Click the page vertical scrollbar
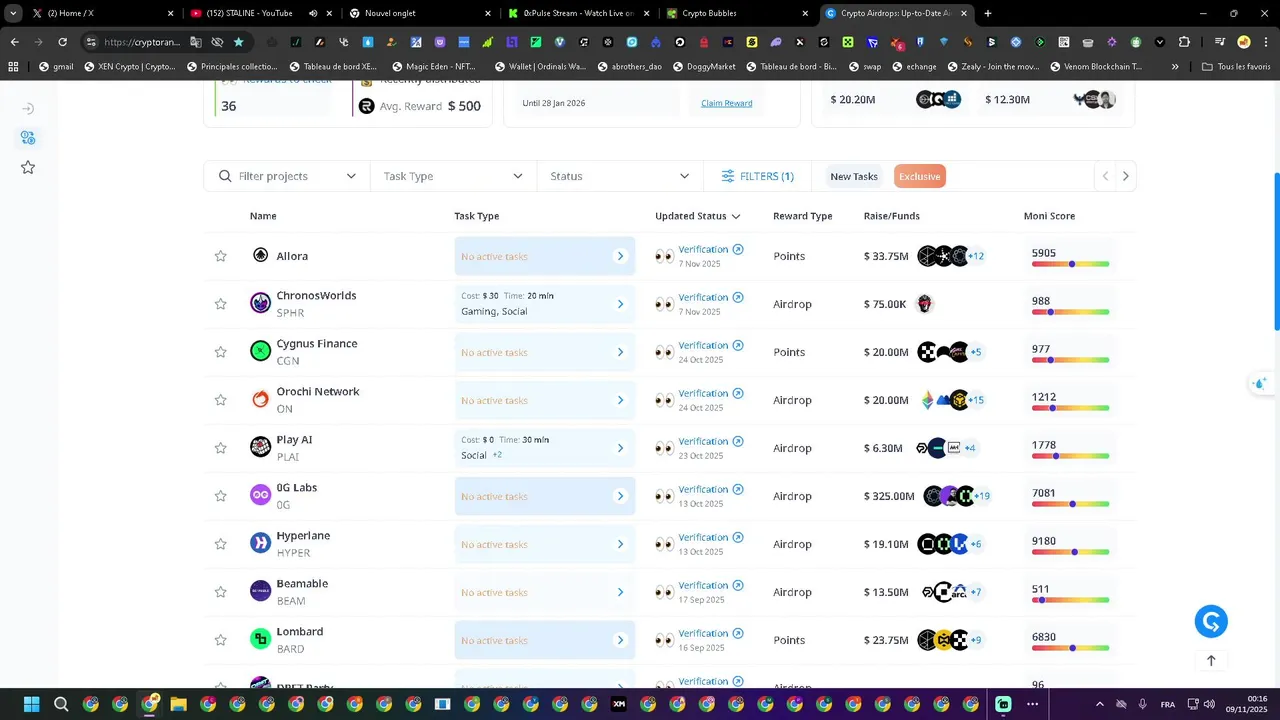Image resolution: width=1280 pixels, height=720 pixels. point(1275,252)
